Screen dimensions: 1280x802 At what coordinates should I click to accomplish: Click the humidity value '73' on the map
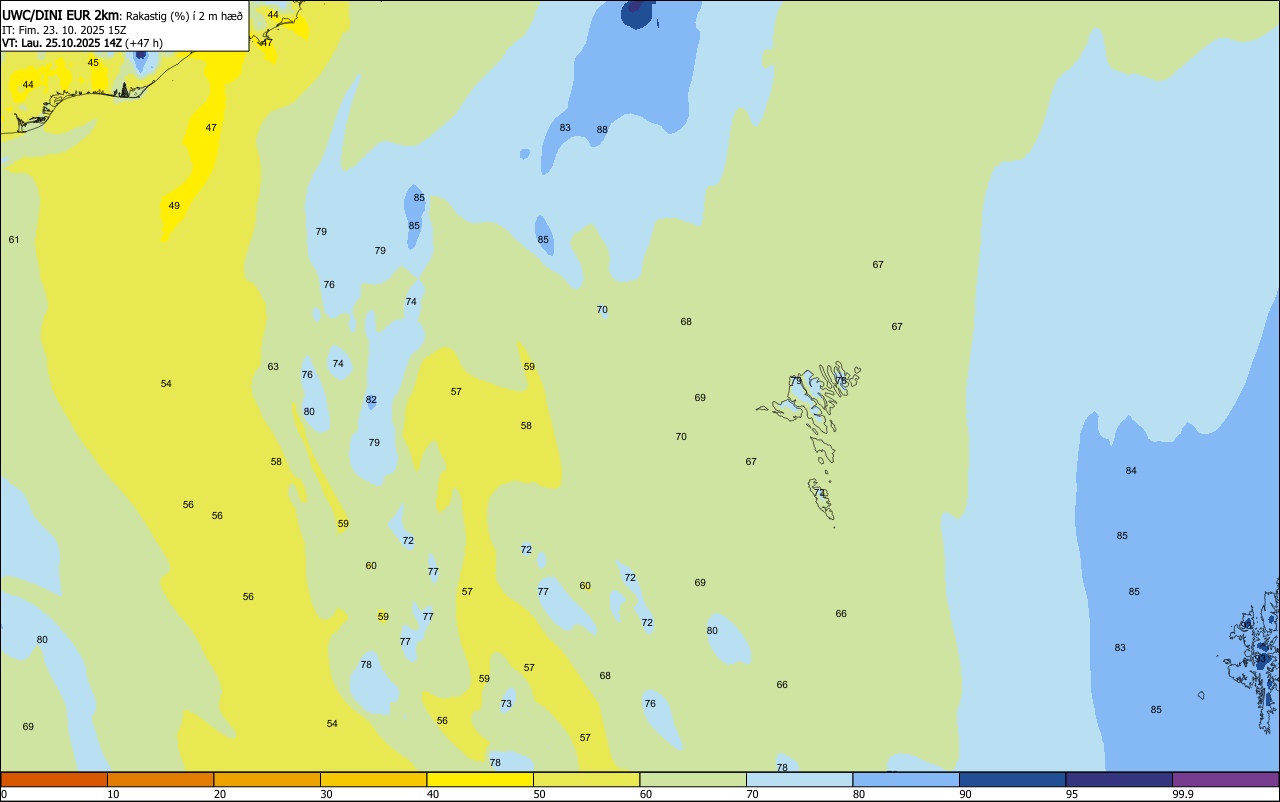coord(506,704)
